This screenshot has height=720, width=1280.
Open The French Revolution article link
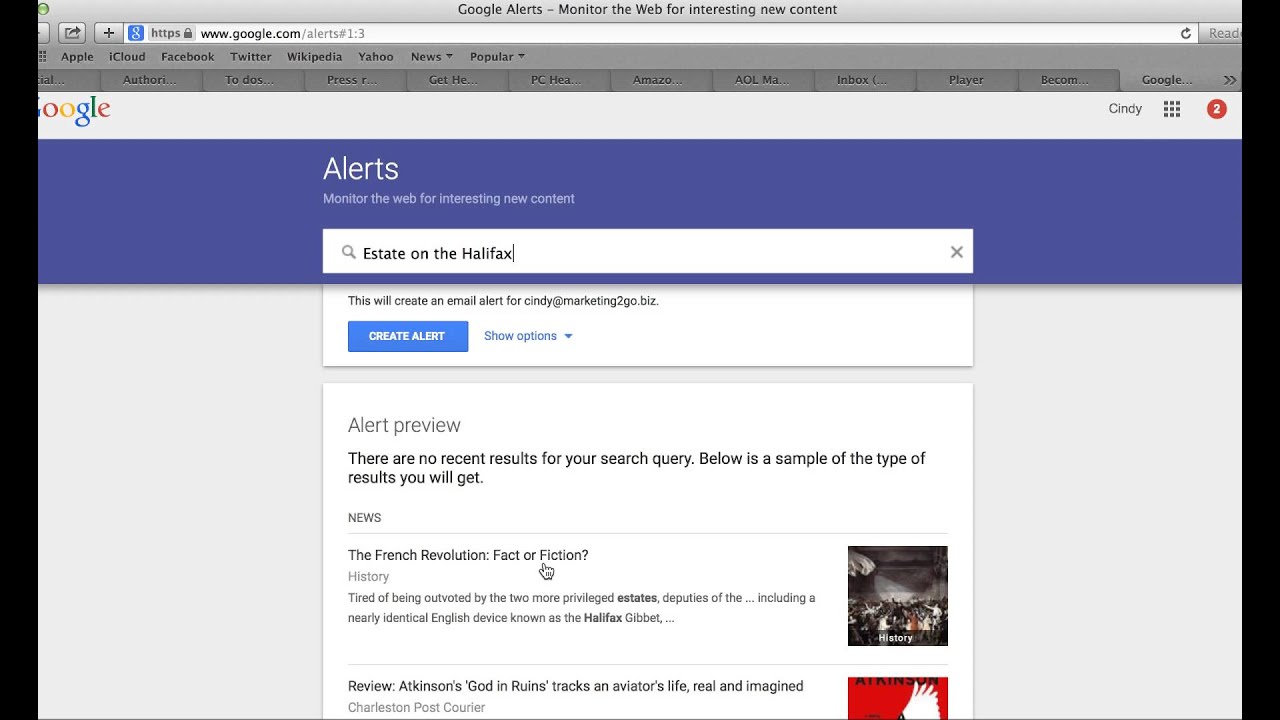468,555
